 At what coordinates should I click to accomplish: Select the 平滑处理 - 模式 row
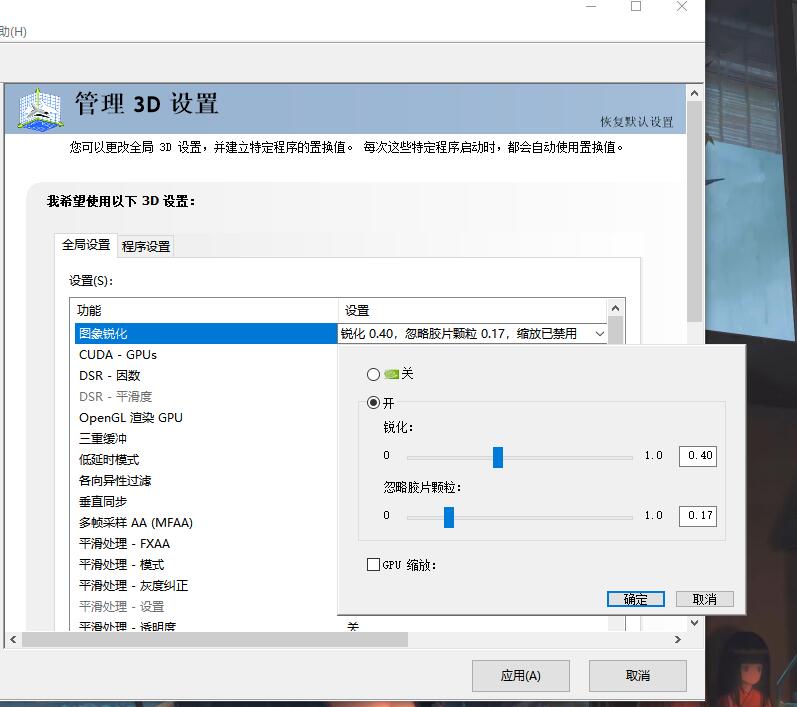(206, 565)
